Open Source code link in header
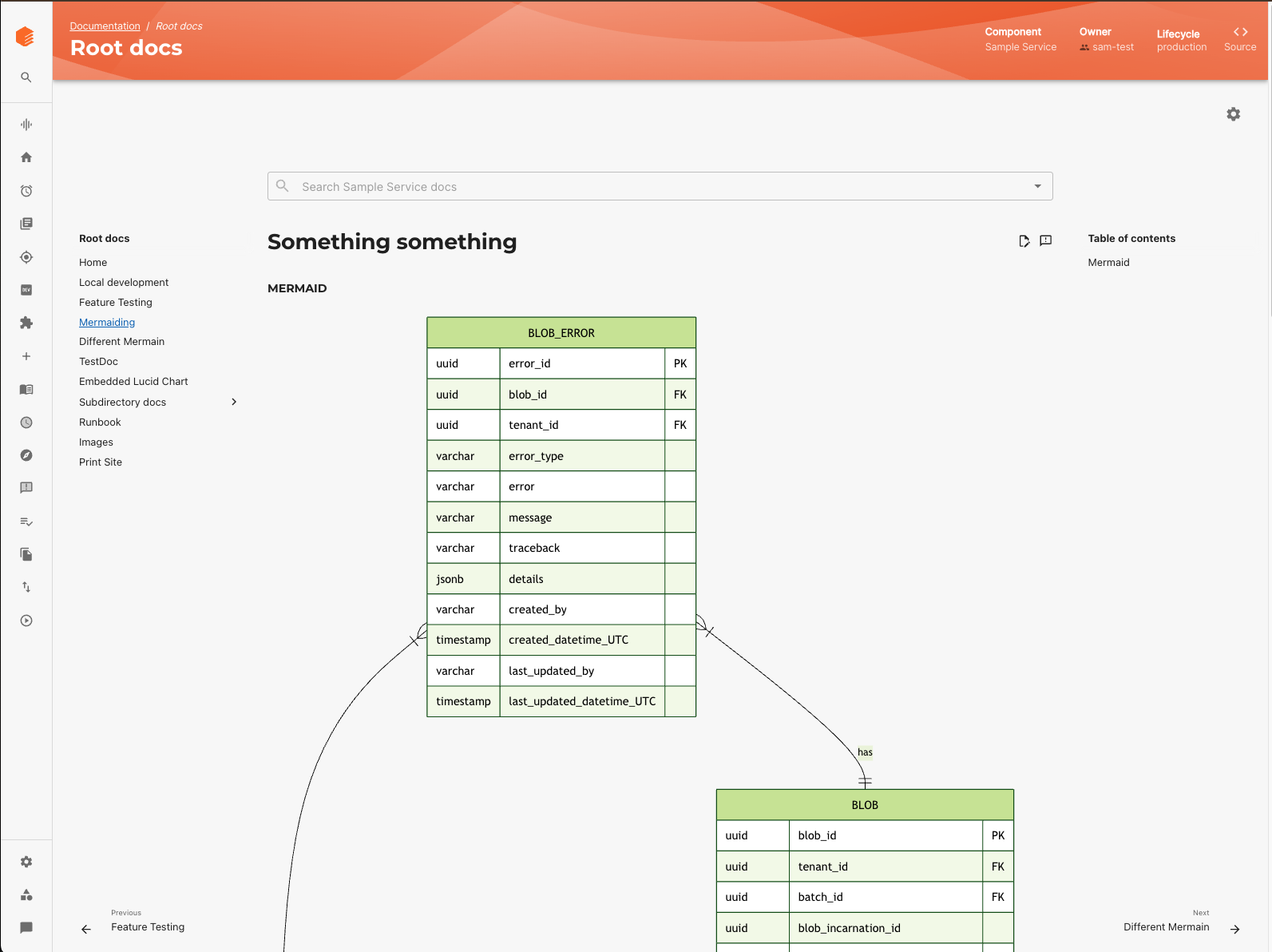1272x952 pixels. coord(1240,39)
